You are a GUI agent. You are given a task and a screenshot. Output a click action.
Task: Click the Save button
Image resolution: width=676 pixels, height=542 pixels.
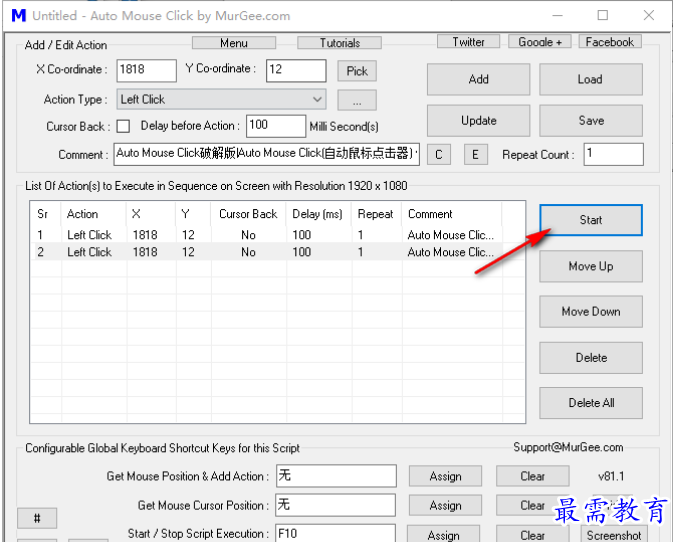591,121
